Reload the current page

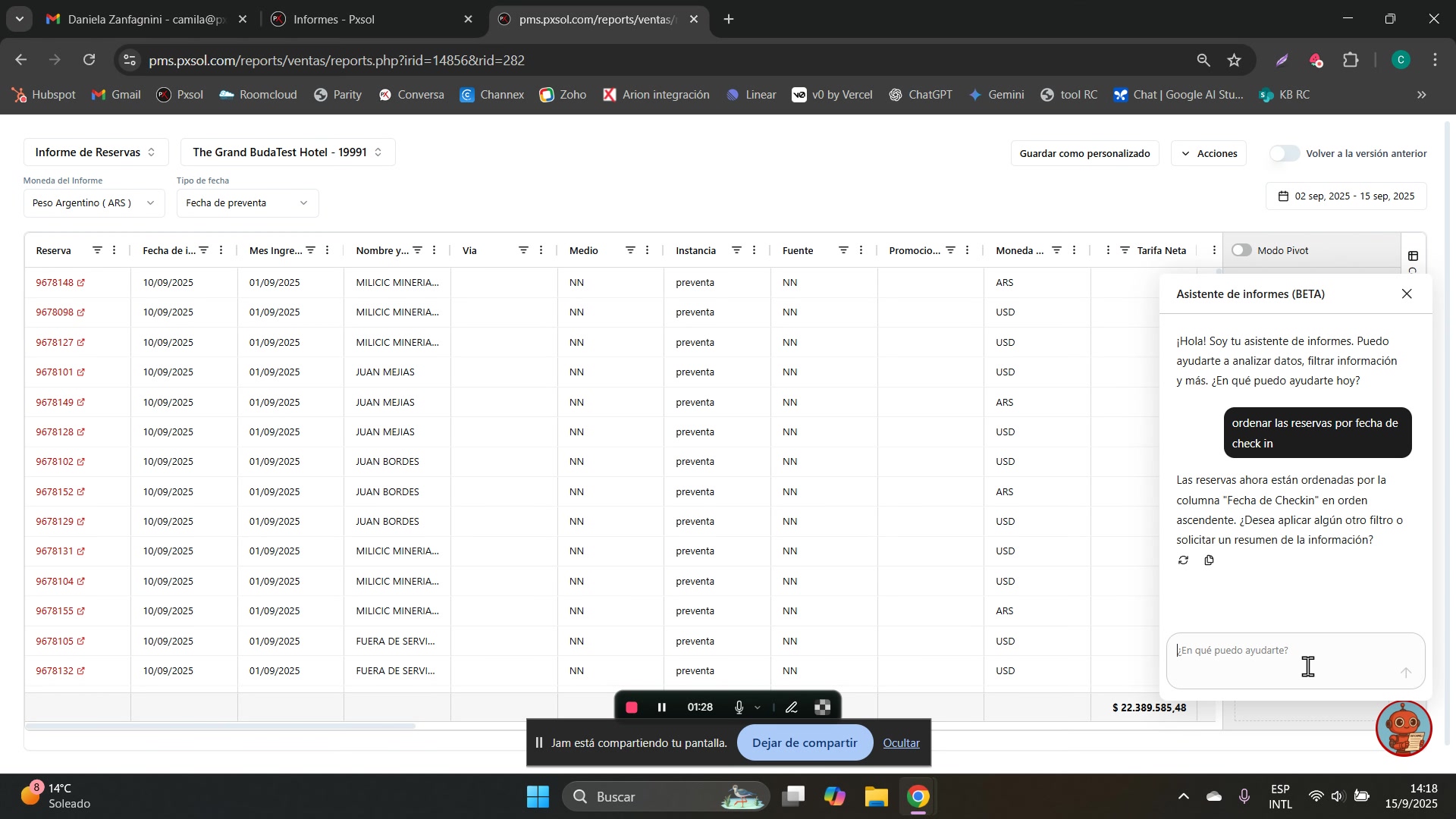89,61
